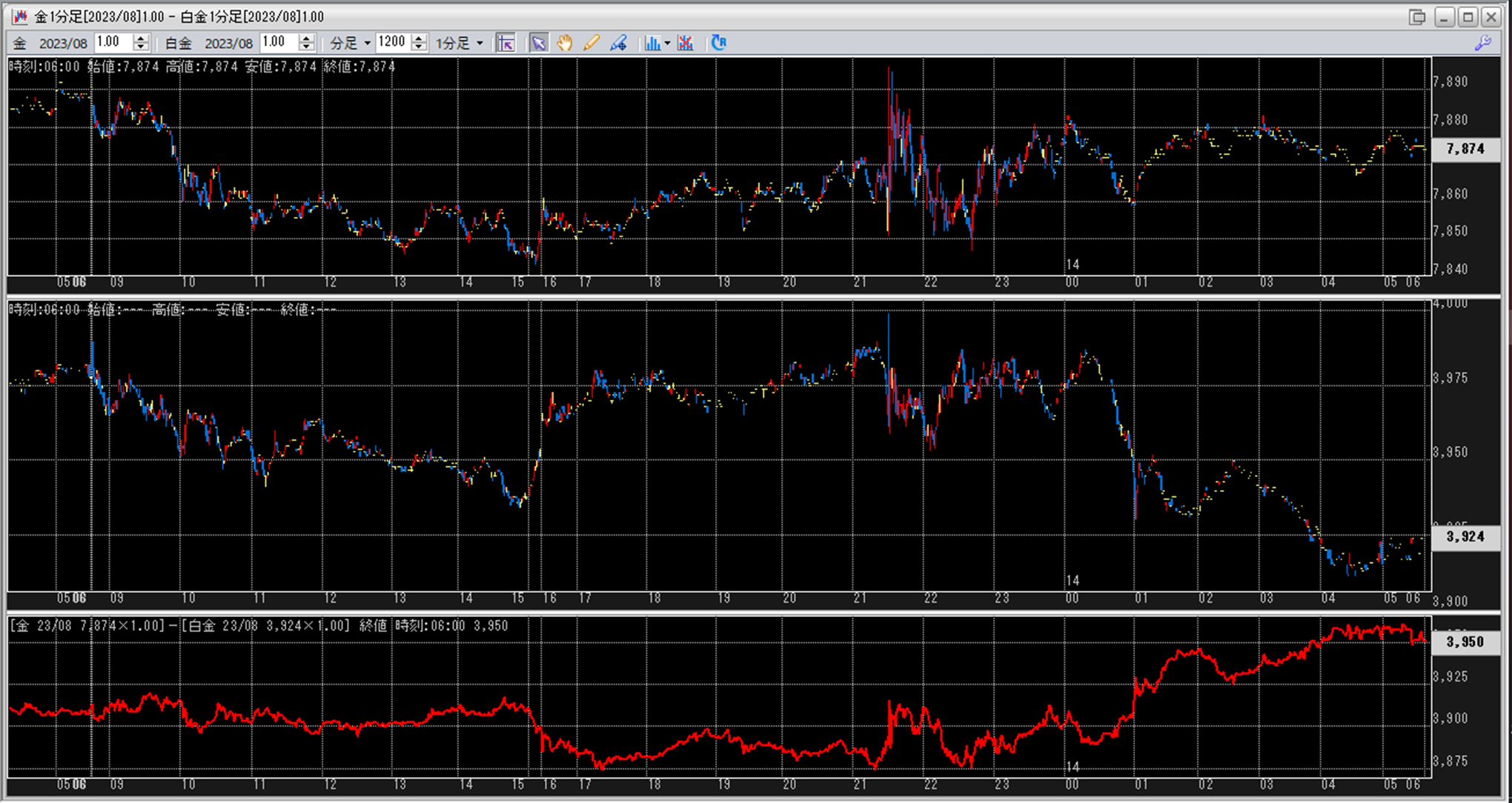Image resolution: width=1512 pixels, height=803 pixels.
Task: Click the restore child window button
Action: (x=1418, y=16)
